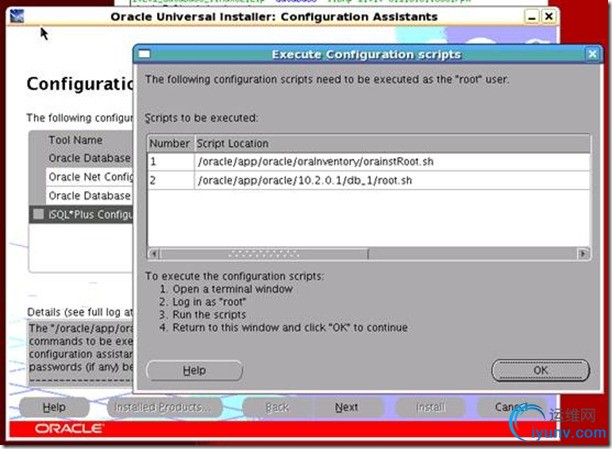Toggle the iSQL*Plus Configuration checkbox
Screen dimensions: 612x449
point(39,214)
